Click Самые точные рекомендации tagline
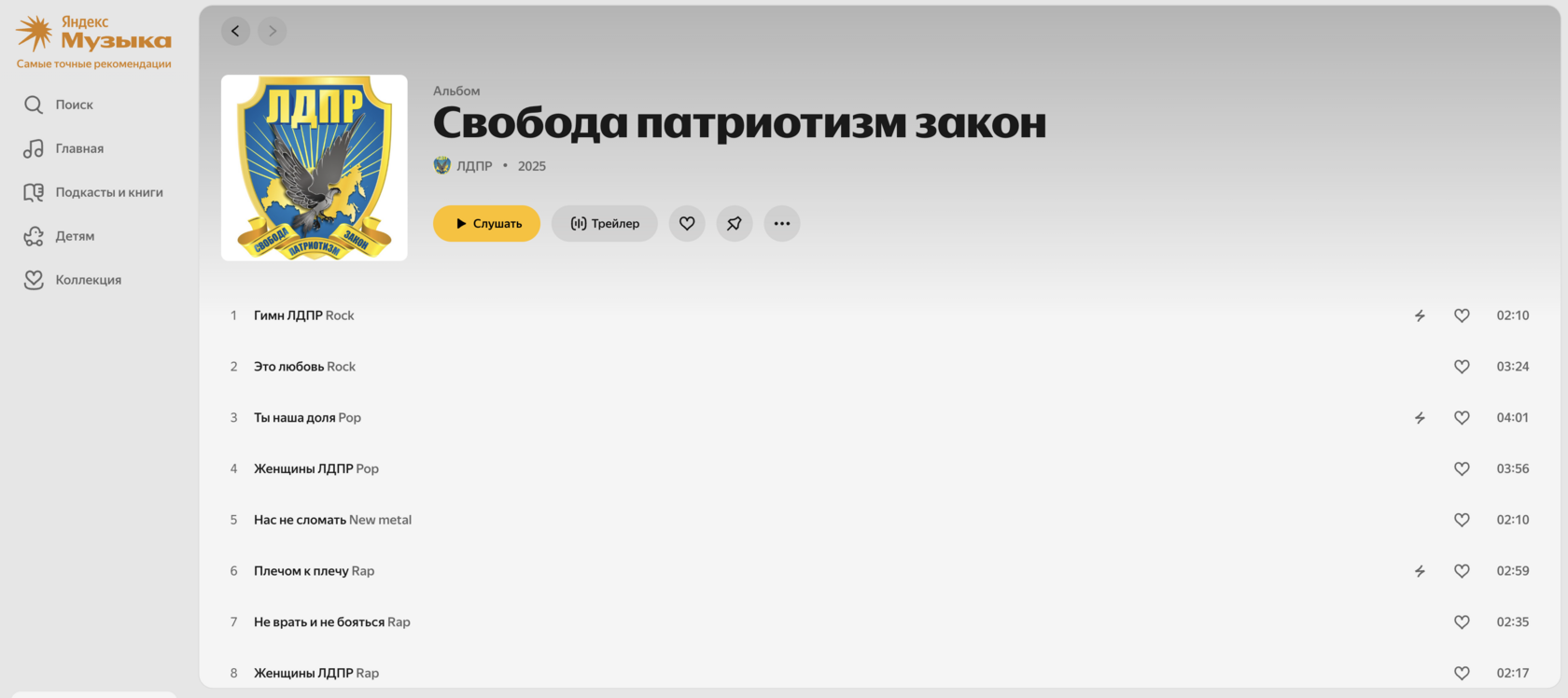1568x698 pixels. pos(93,64)
